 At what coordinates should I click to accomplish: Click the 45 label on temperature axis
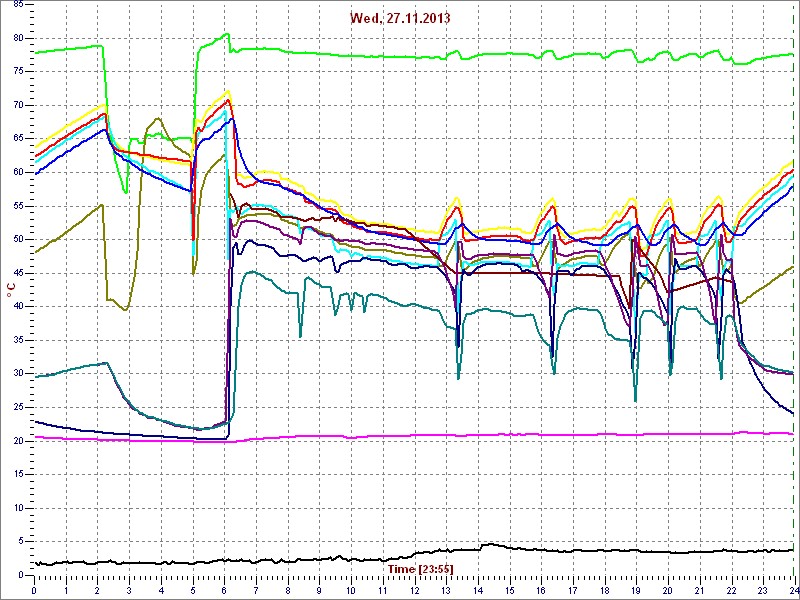pos(18,273)
